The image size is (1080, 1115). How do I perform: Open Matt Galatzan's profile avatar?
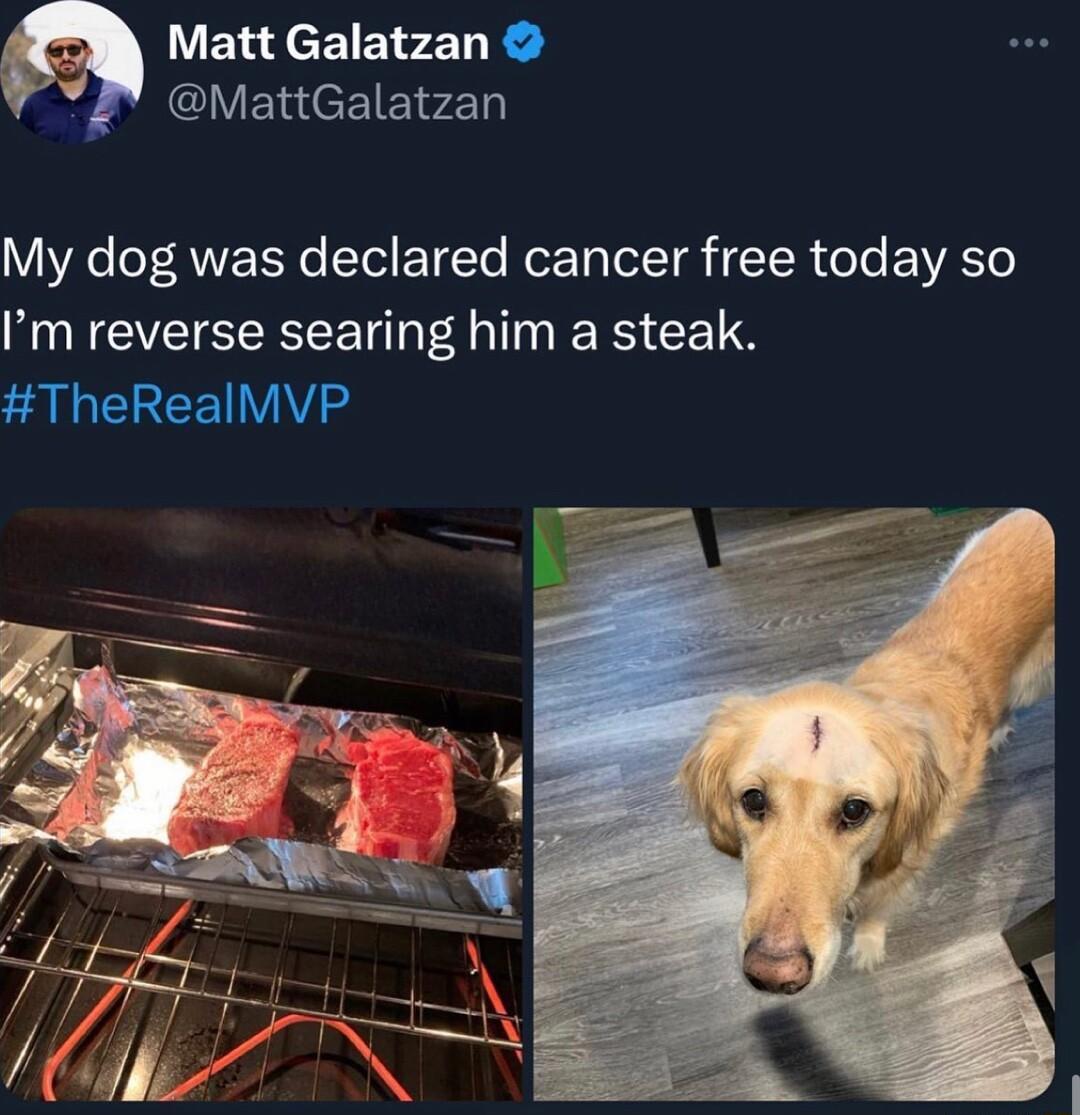(71, 72)
